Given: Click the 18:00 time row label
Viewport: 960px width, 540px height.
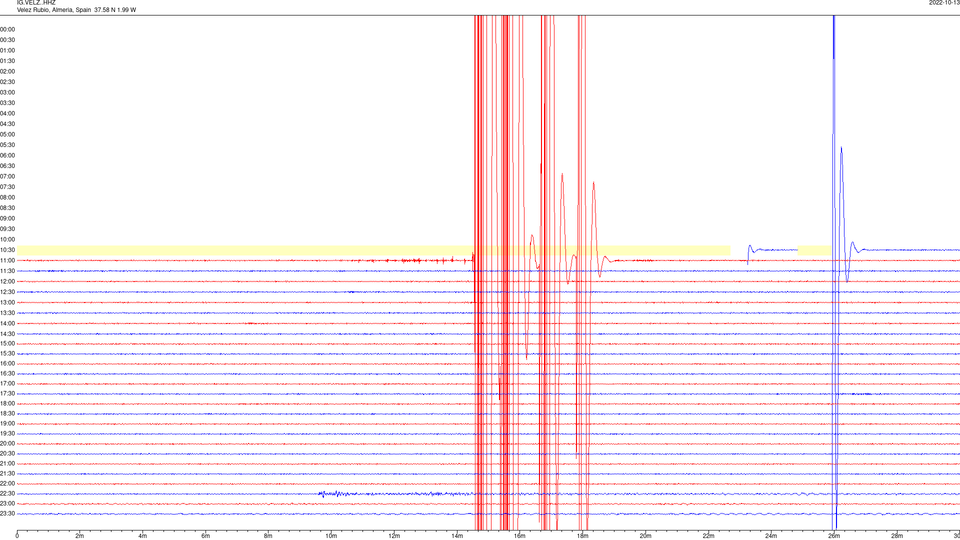Looking at the screenshot, I should tap(7, 403).
